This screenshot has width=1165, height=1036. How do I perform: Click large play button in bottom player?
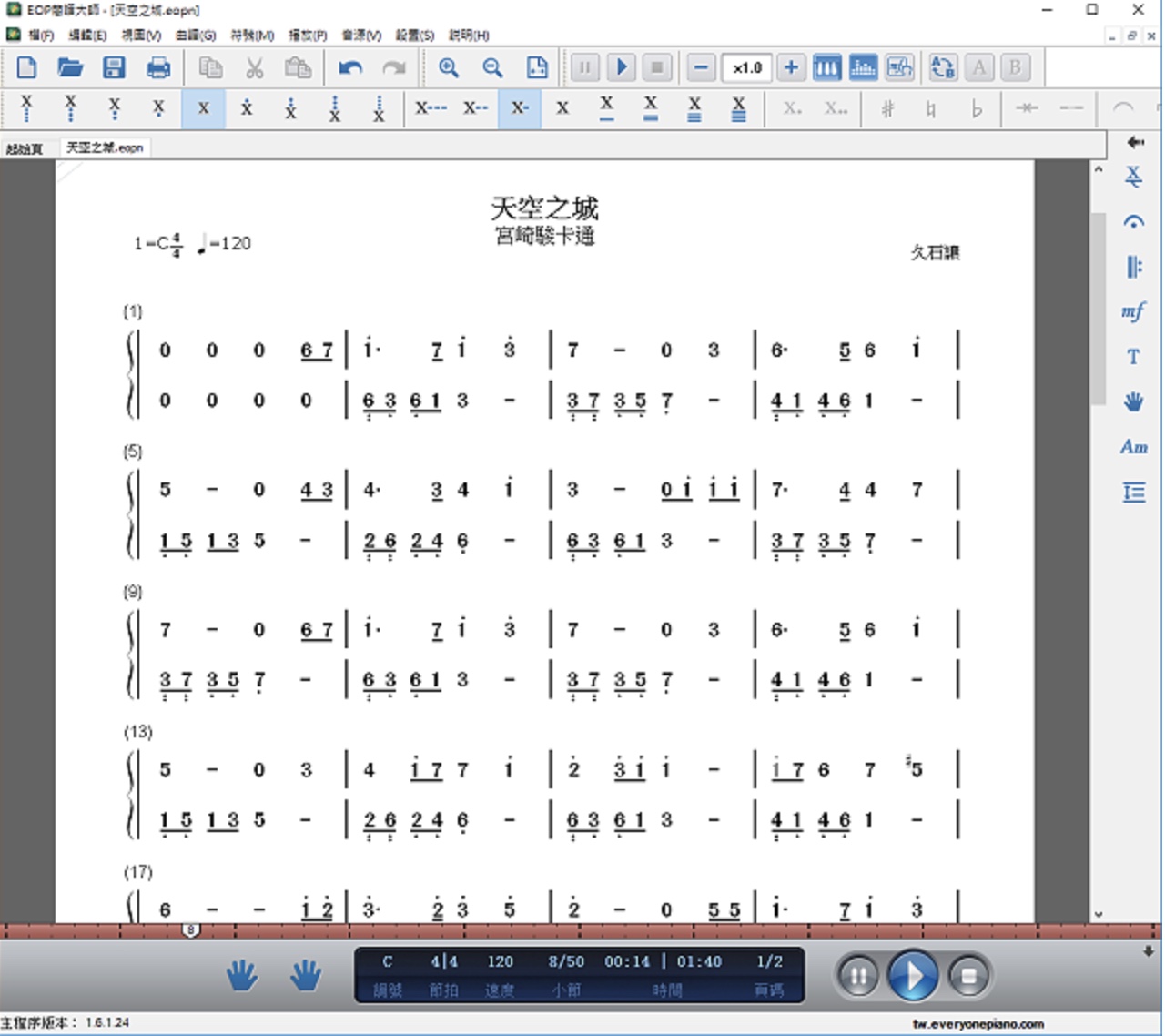(x=913, y=976)
